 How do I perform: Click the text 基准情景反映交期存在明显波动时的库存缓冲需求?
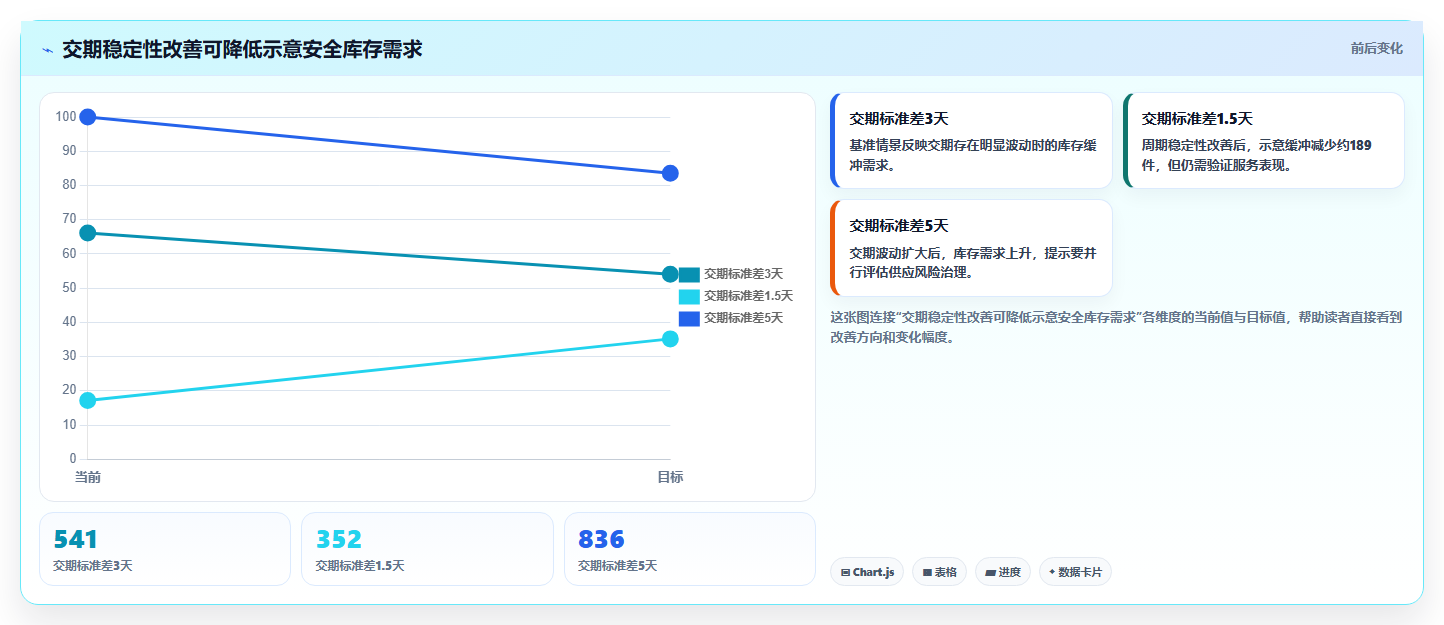point(973,154)
